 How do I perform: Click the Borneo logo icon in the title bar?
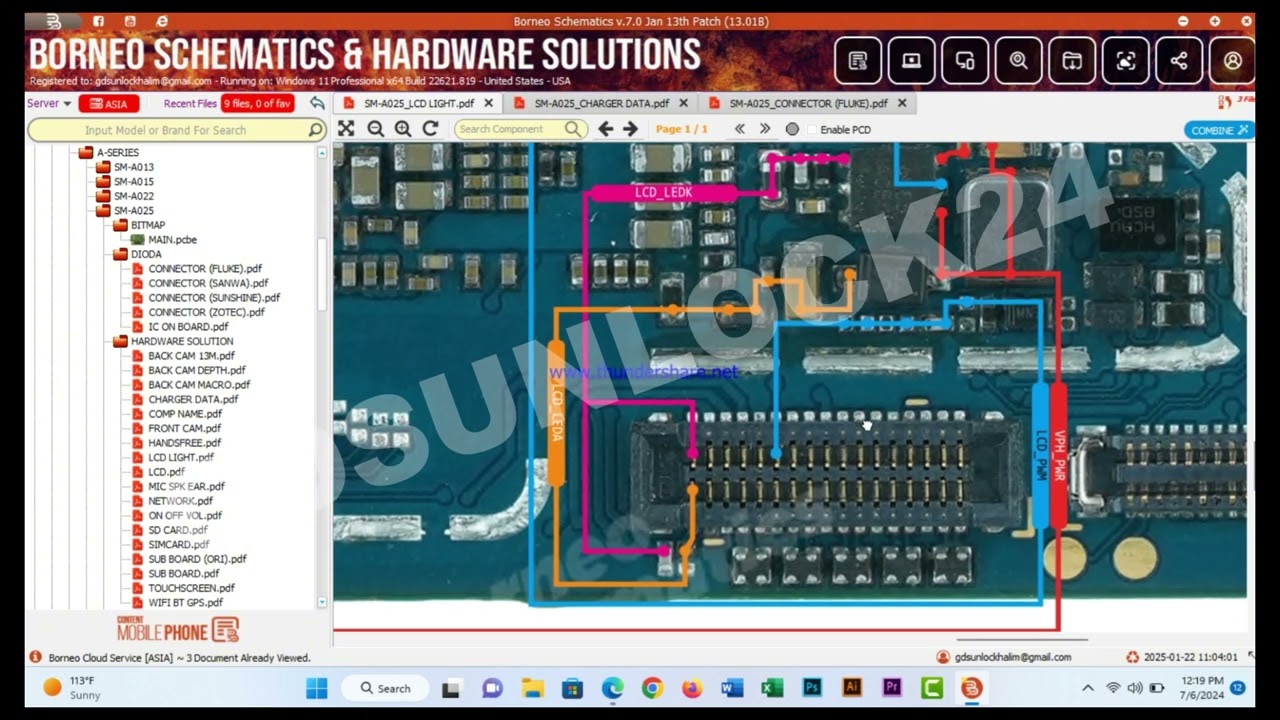click(x=54, y=21)
